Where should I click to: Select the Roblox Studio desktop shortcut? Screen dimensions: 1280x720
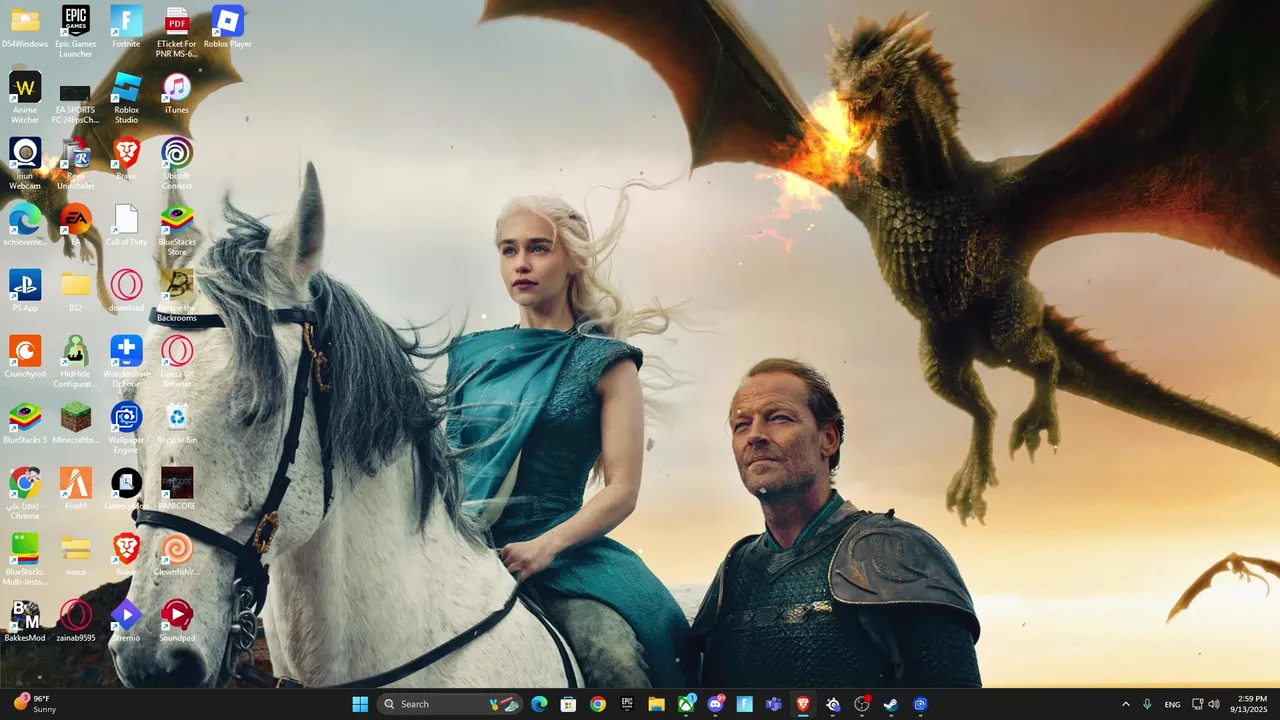point(126,97)
